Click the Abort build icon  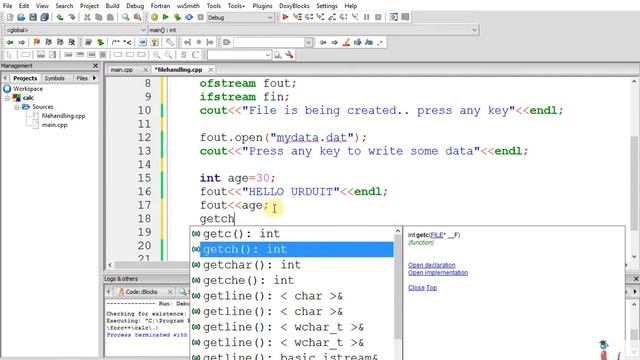pos(200,17)
